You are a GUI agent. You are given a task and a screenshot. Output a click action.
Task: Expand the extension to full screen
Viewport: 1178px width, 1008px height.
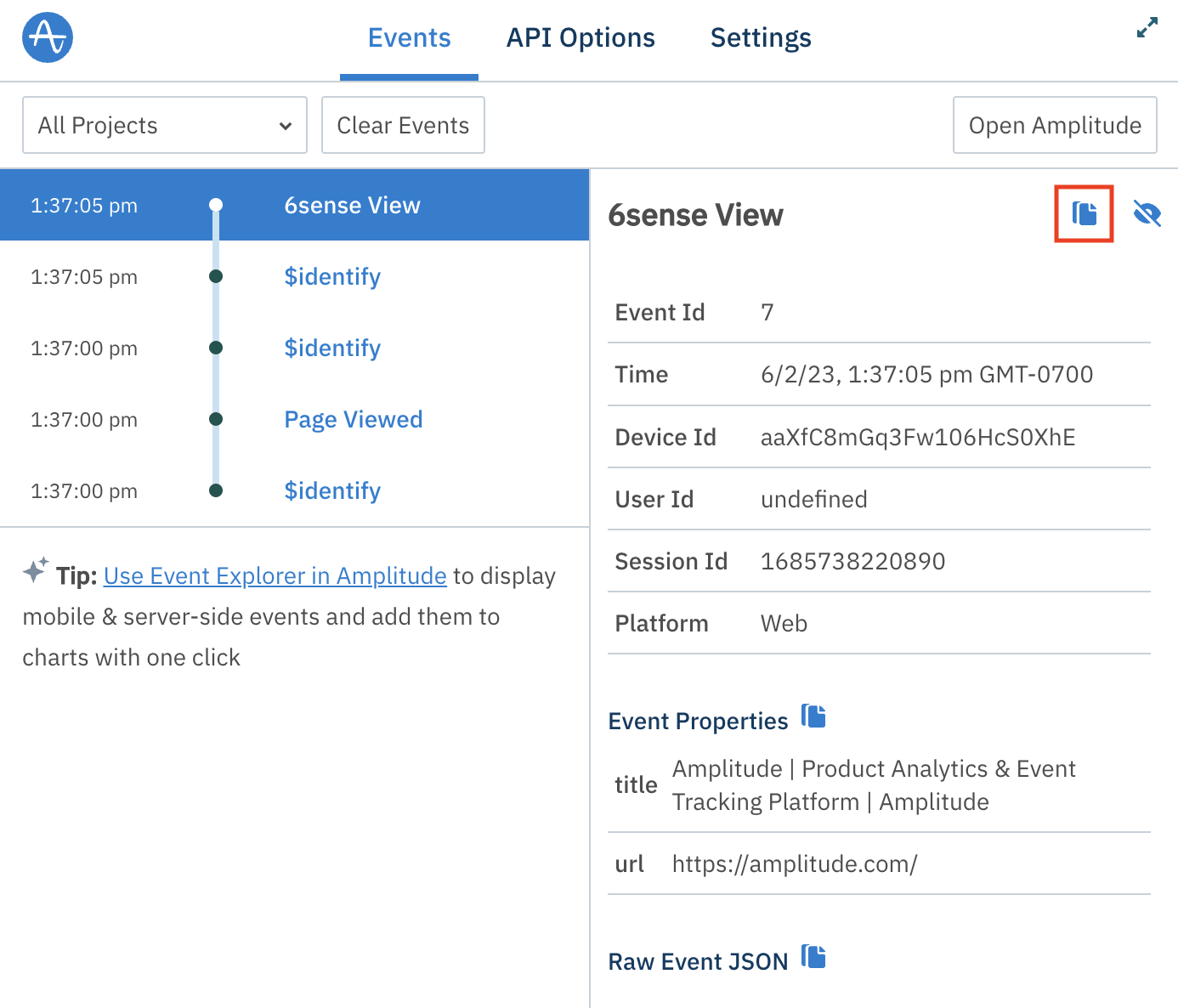pos(1146,28)
